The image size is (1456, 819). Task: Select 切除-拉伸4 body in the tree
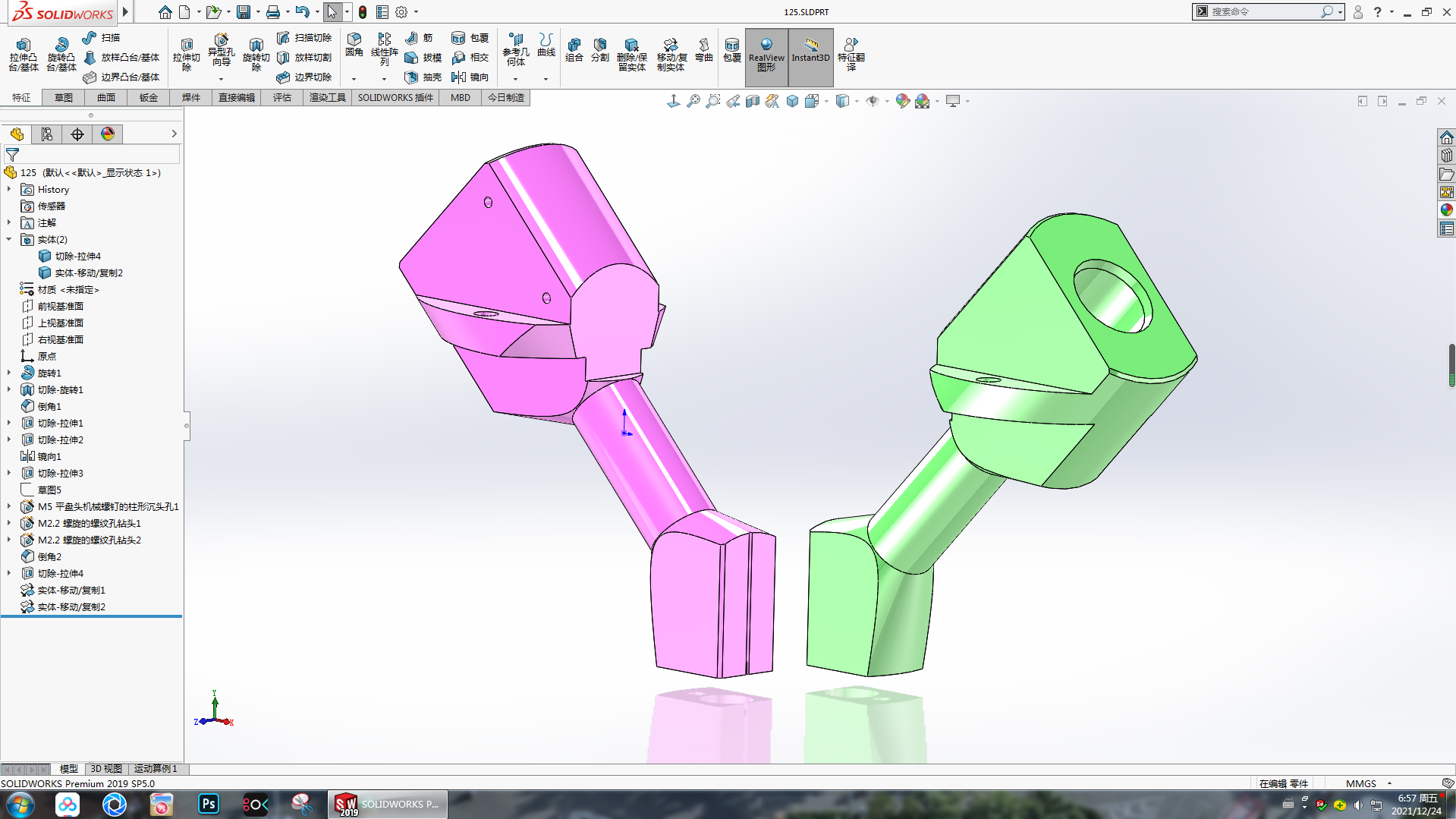tap(70, 256)
